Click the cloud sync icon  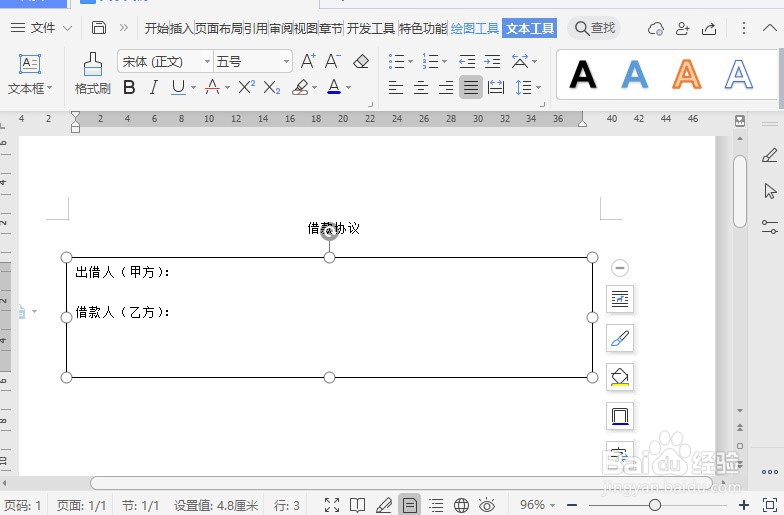coord(656,28)
